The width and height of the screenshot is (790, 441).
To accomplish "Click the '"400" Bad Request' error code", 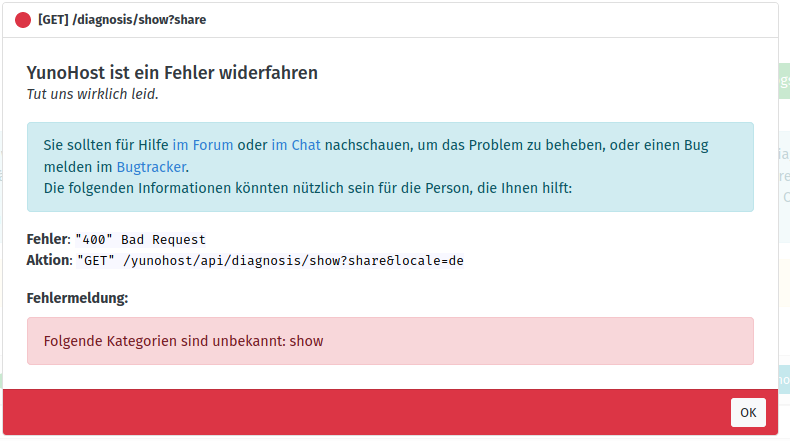I will coord(141,239).
